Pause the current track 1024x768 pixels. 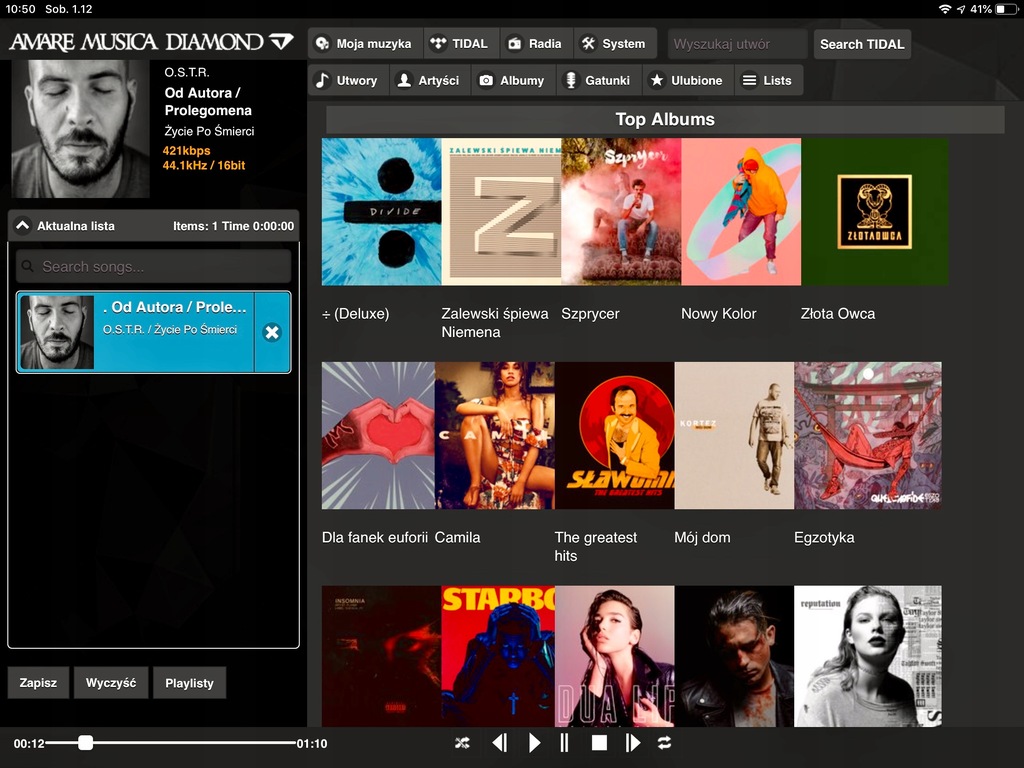click(564, 743)
